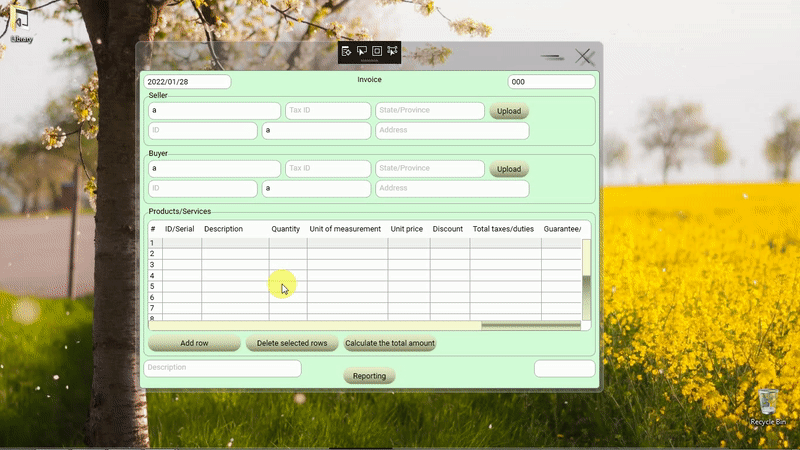Click the Buyer State/Province field
800x450 pixels.
(x=430, y=169)
